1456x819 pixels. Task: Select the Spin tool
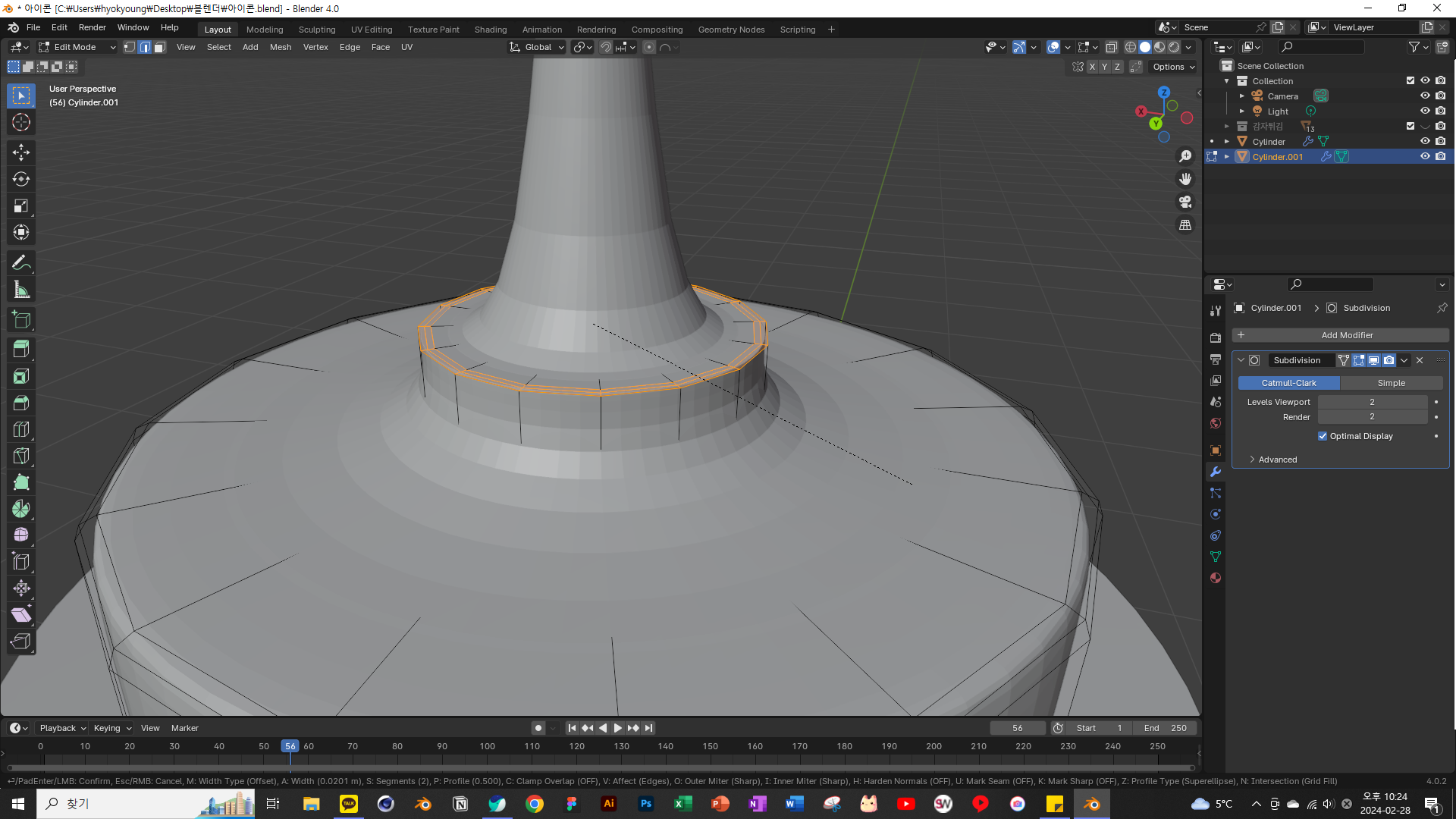21,509
